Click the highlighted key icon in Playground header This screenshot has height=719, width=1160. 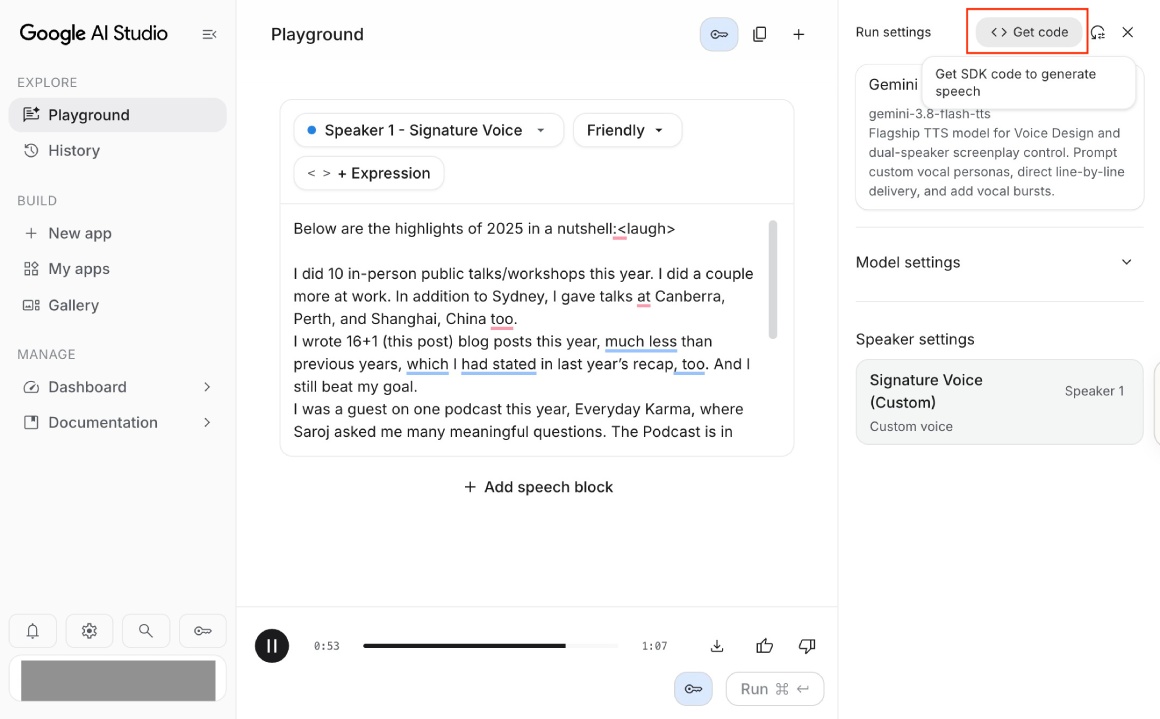pyautogui.click(x=719, y=34)
